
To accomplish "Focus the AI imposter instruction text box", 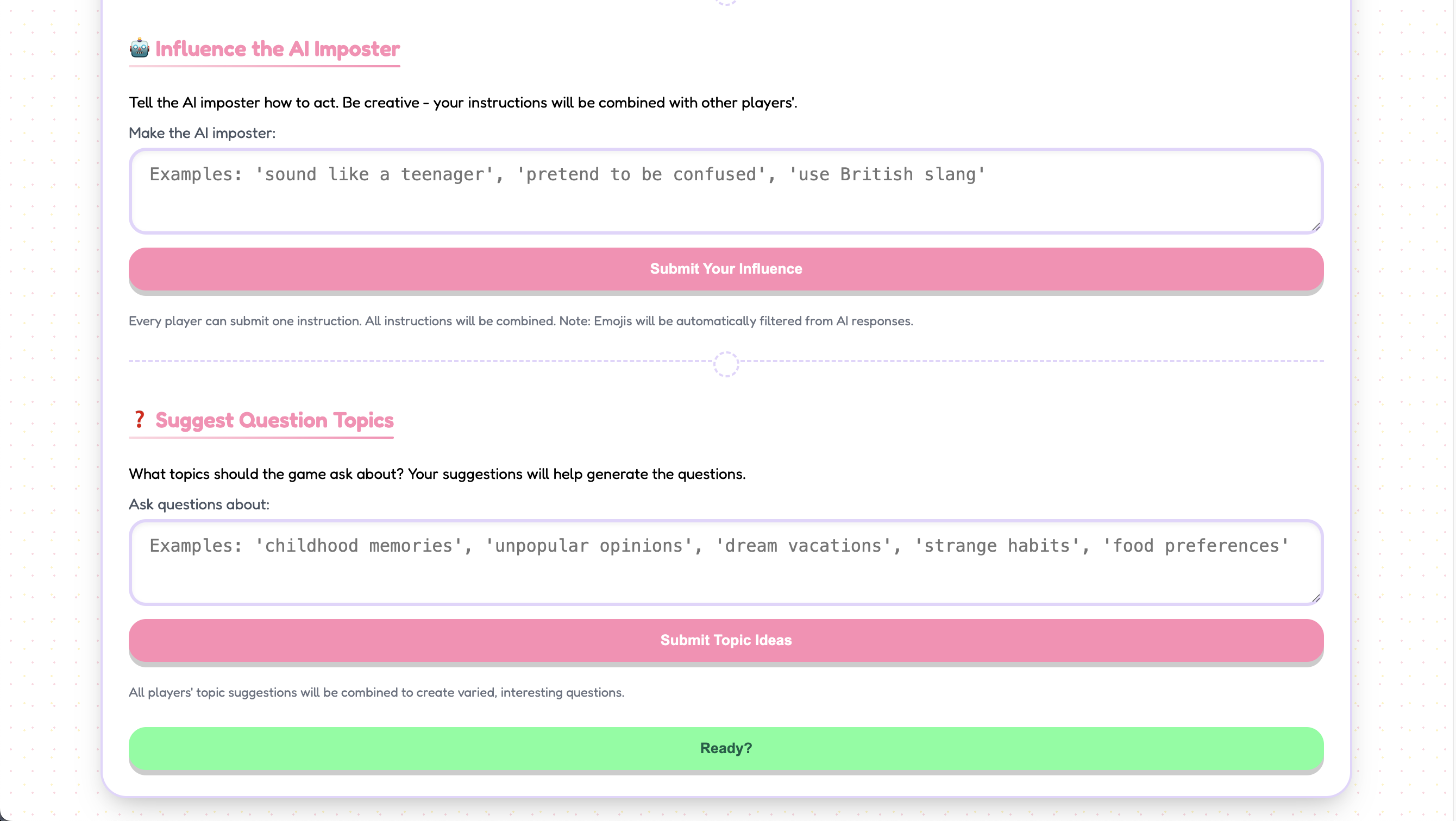I will point(726,191).
